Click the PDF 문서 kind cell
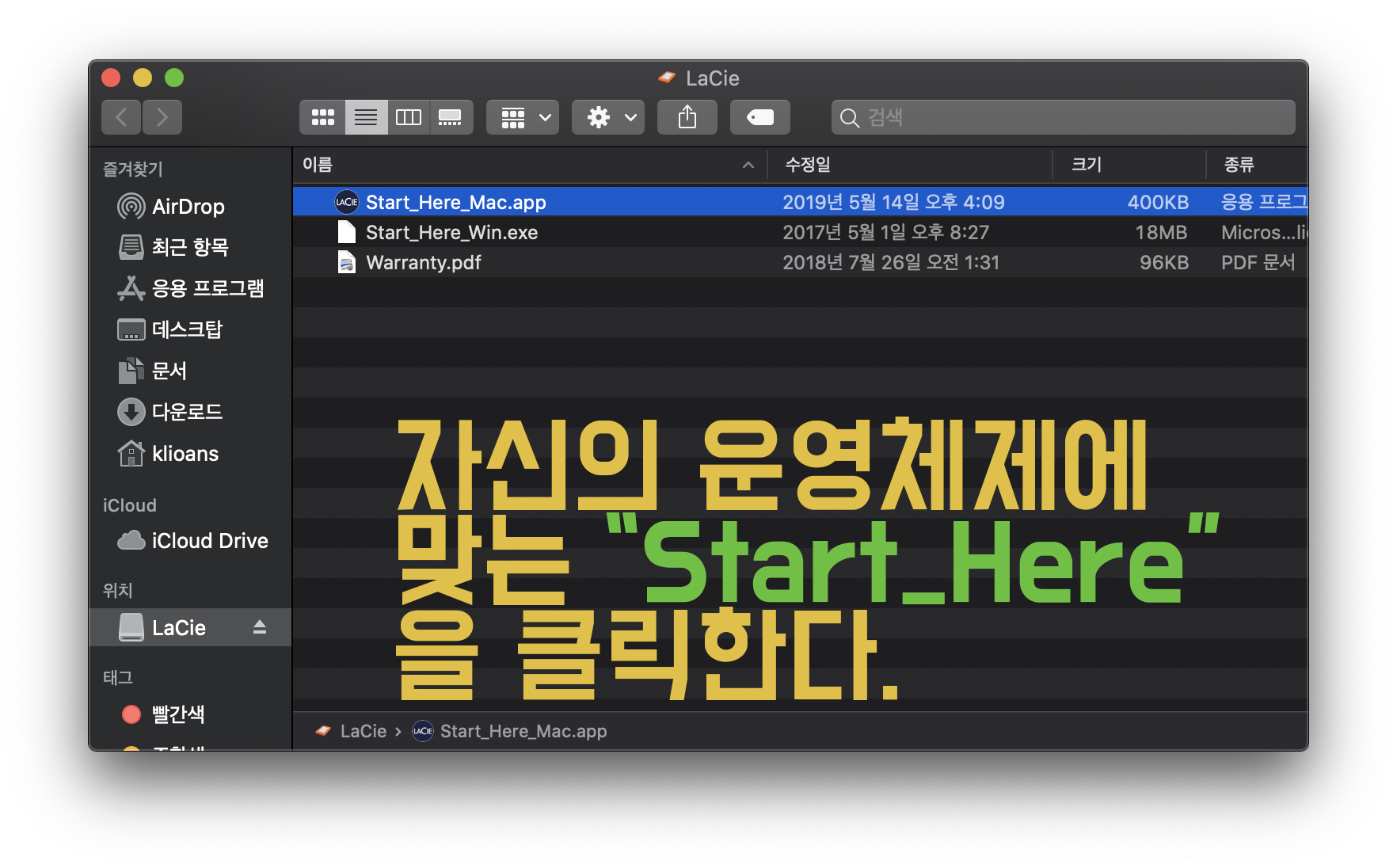Screen dimensions: 1397x868 coord(1258,262)
